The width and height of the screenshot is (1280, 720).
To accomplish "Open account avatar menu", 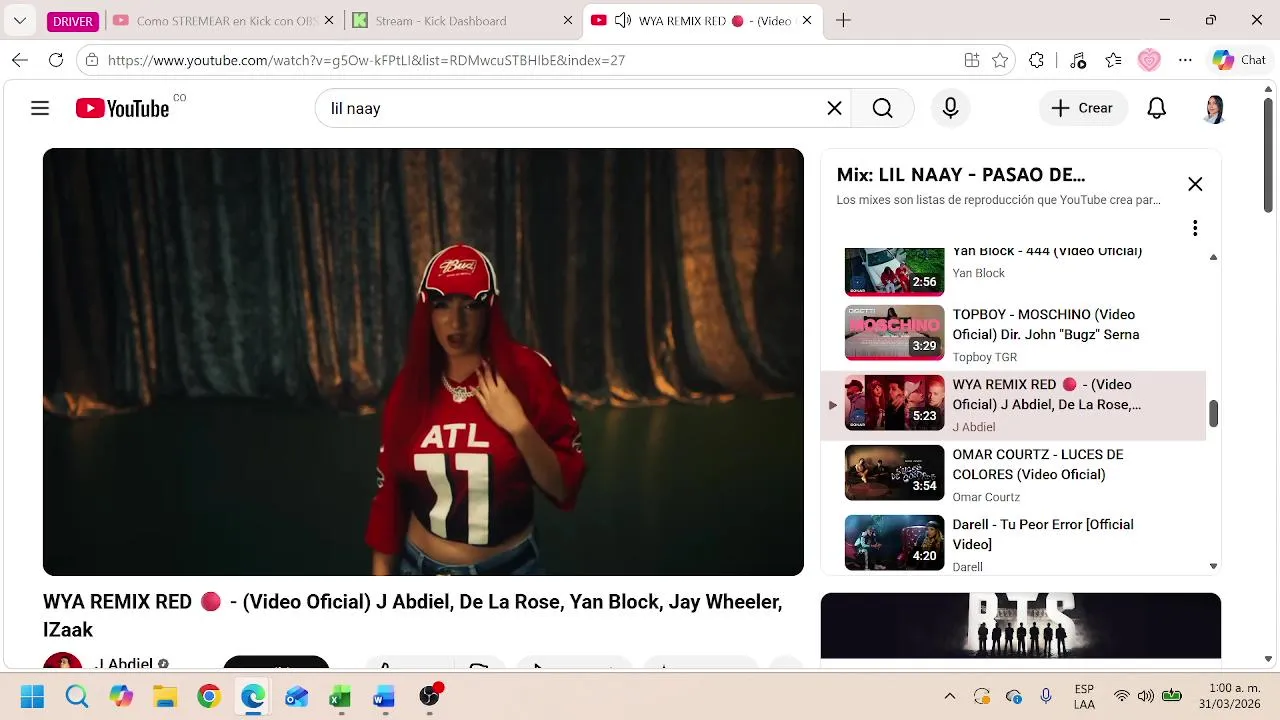I will tap(1214, 108).
